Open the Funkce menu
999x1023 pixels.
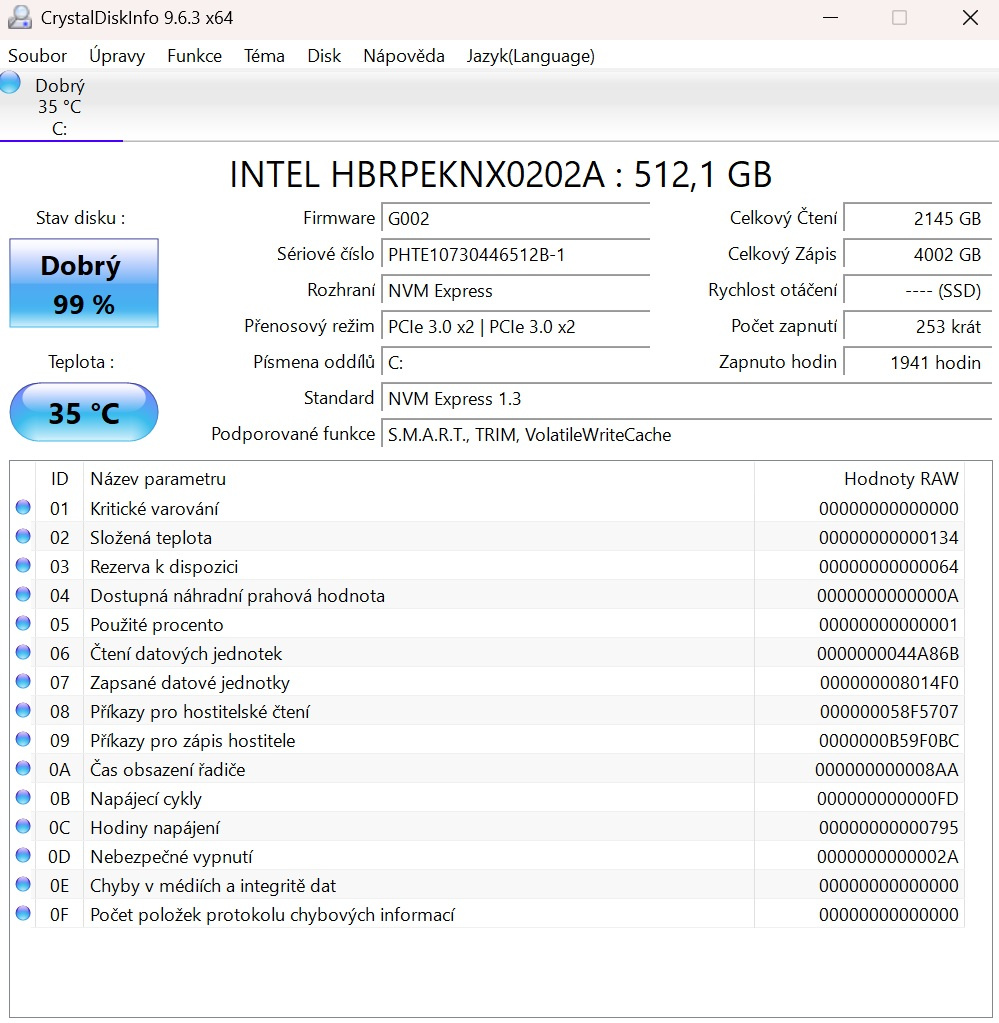[x=194, y=56]
